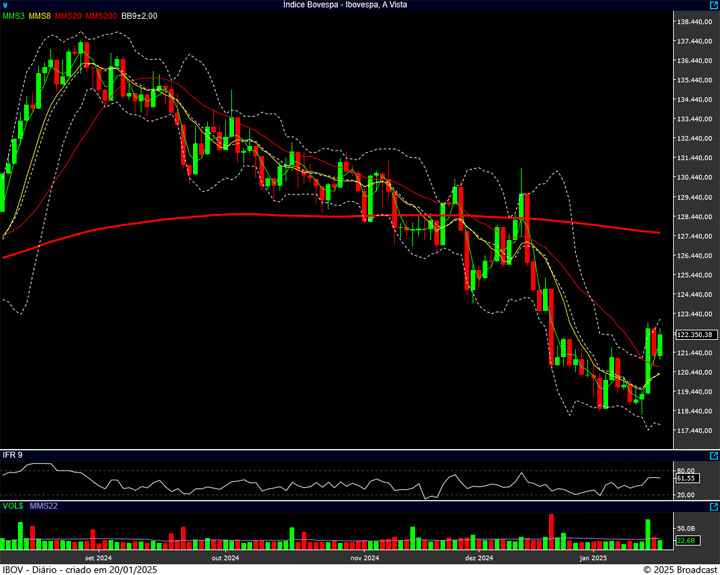
Task: Select the MMS3 indicator label
Action: pyautogui.click(x=13, y=16)
